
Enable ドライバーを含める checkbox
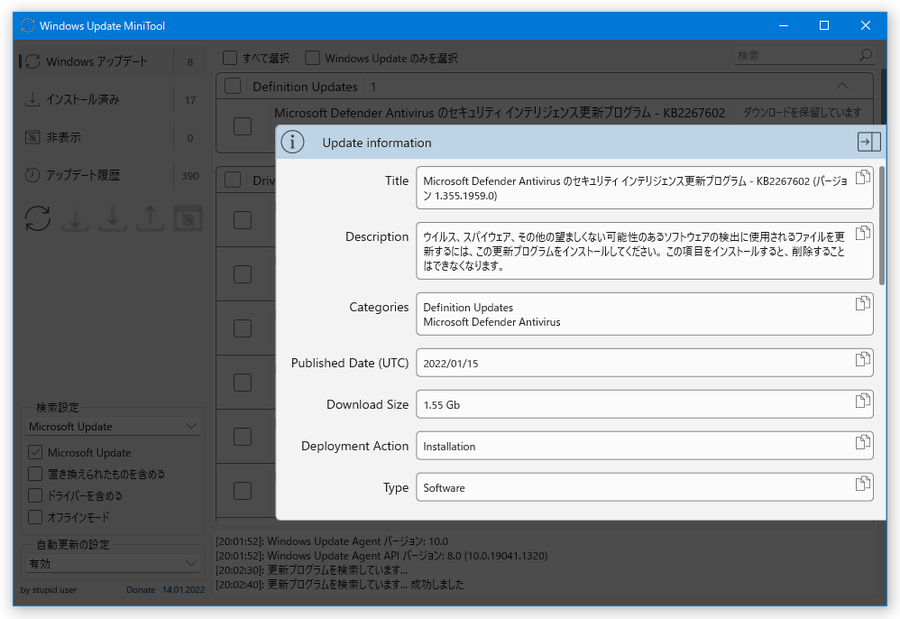click(35, 495)
